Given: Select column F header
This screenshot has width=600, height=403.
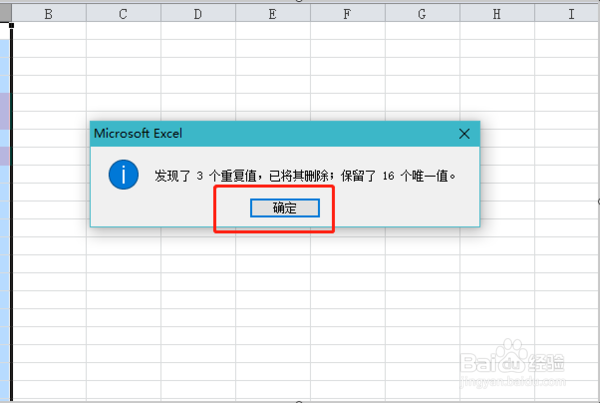Looking at the screenshot, I should [347, 14].
